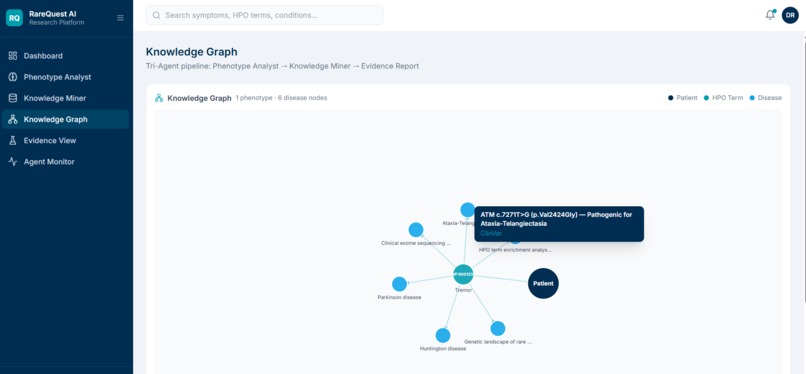Click the 'Knowledge Graph' page heading
The height and width of the screenshot is (374, 806).
[x=192, y=52]
